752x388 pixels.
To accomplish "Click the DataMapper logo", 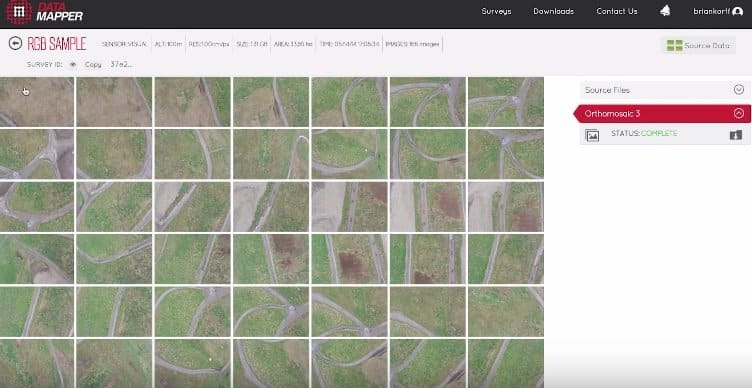I will tap(45, 12).
